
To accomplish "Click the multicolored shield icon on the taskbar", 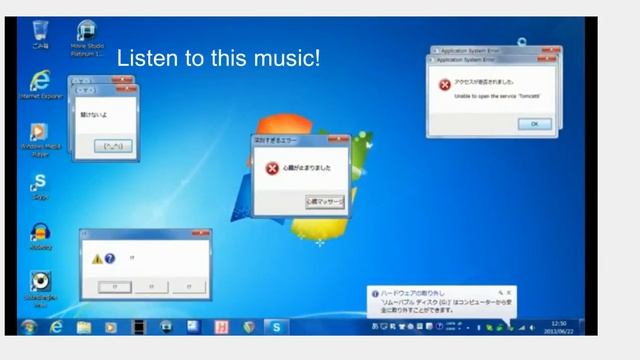I will tap(249, 327).
